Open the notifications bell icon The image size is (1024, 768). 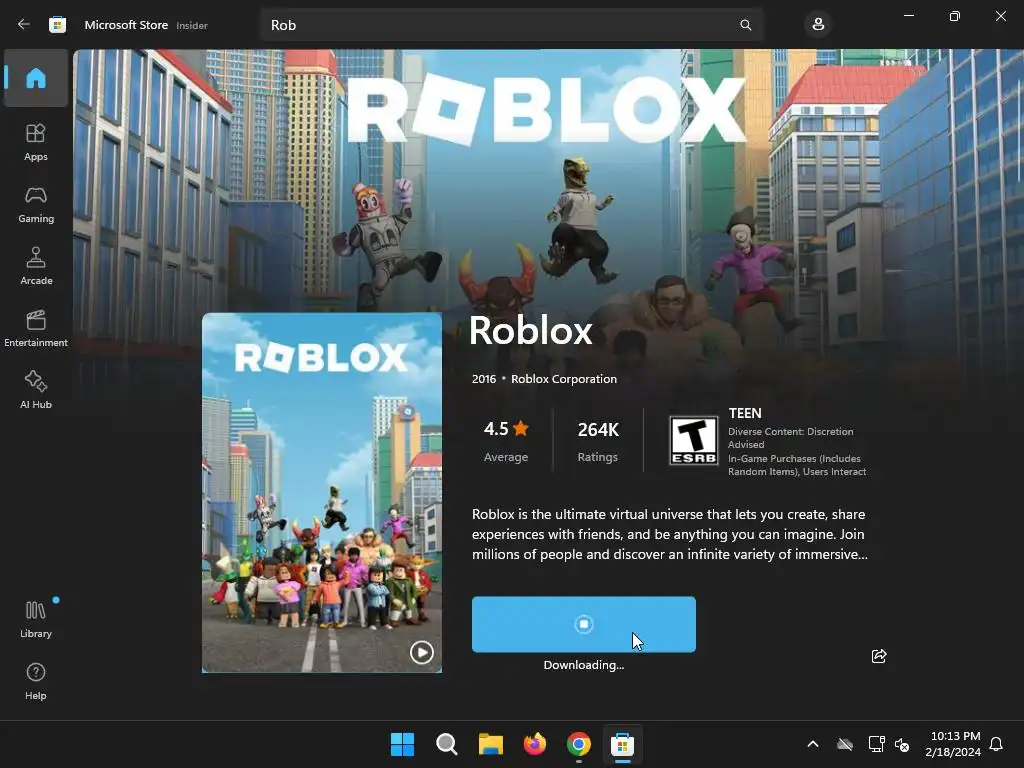(x=996, y=744)
